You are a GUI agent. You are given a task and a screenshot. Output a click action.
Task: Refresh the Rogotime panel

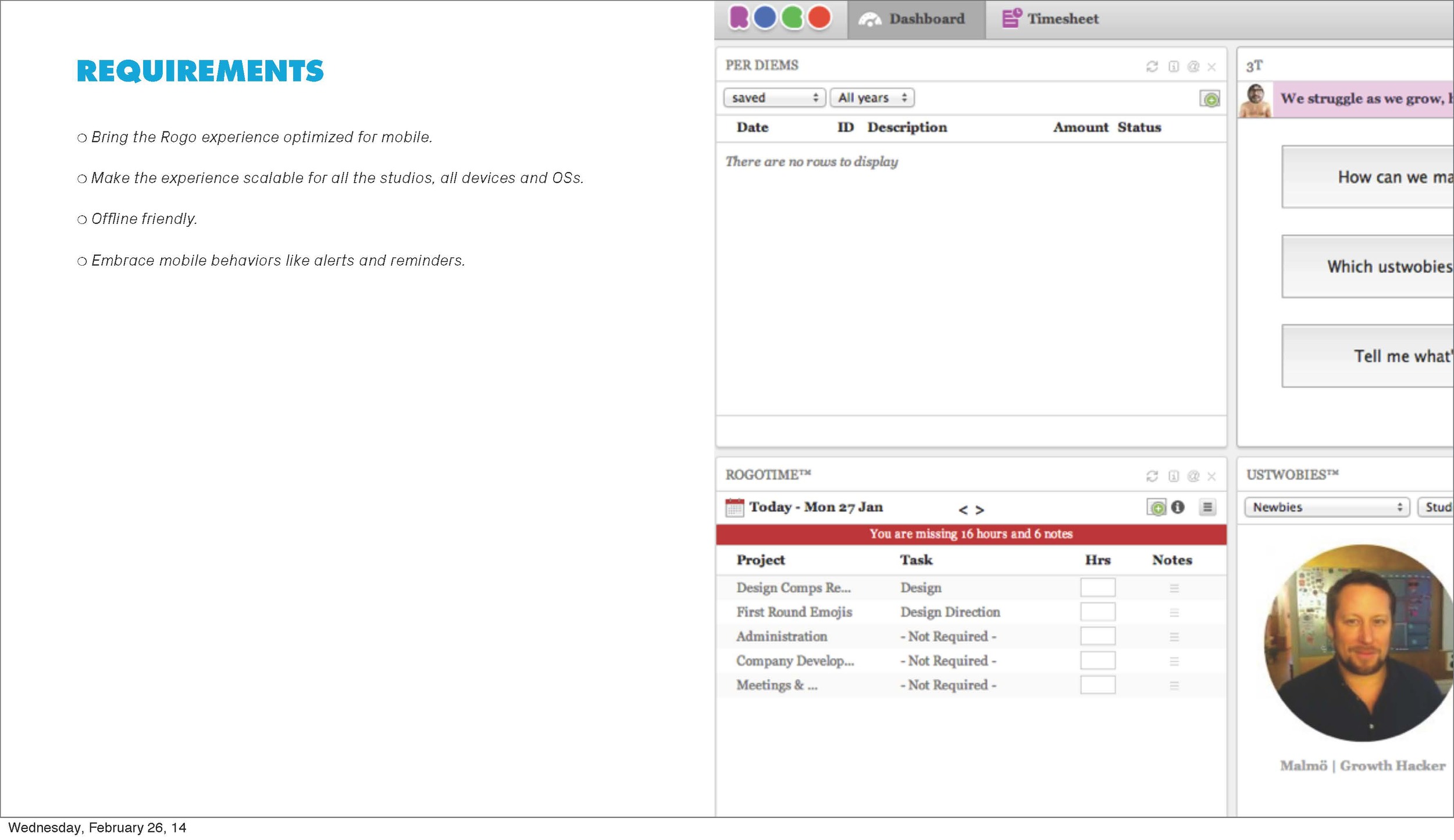(1152, 476)
